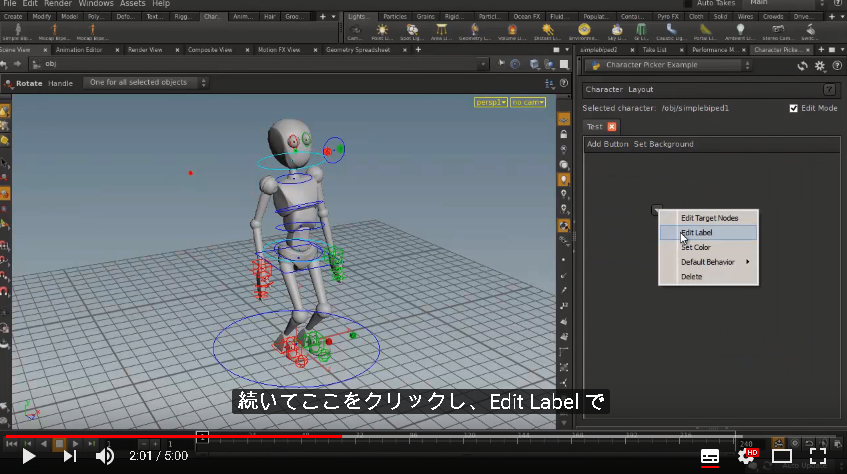Seek on the red YouTube progress bar
This screenshot has height=474, width=847.
point(173,436)
